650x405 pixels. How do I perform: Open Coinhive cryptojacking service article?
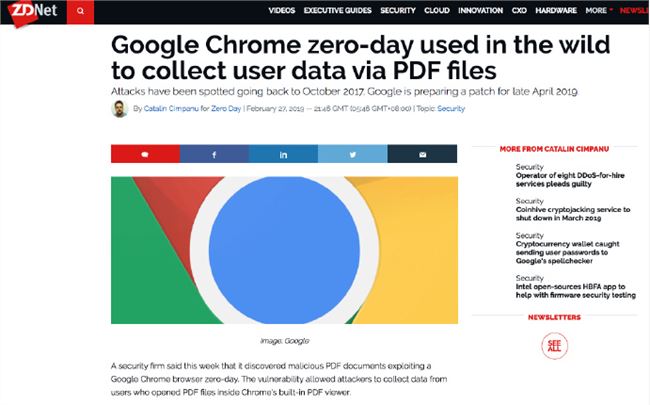[x=573, y=214]
